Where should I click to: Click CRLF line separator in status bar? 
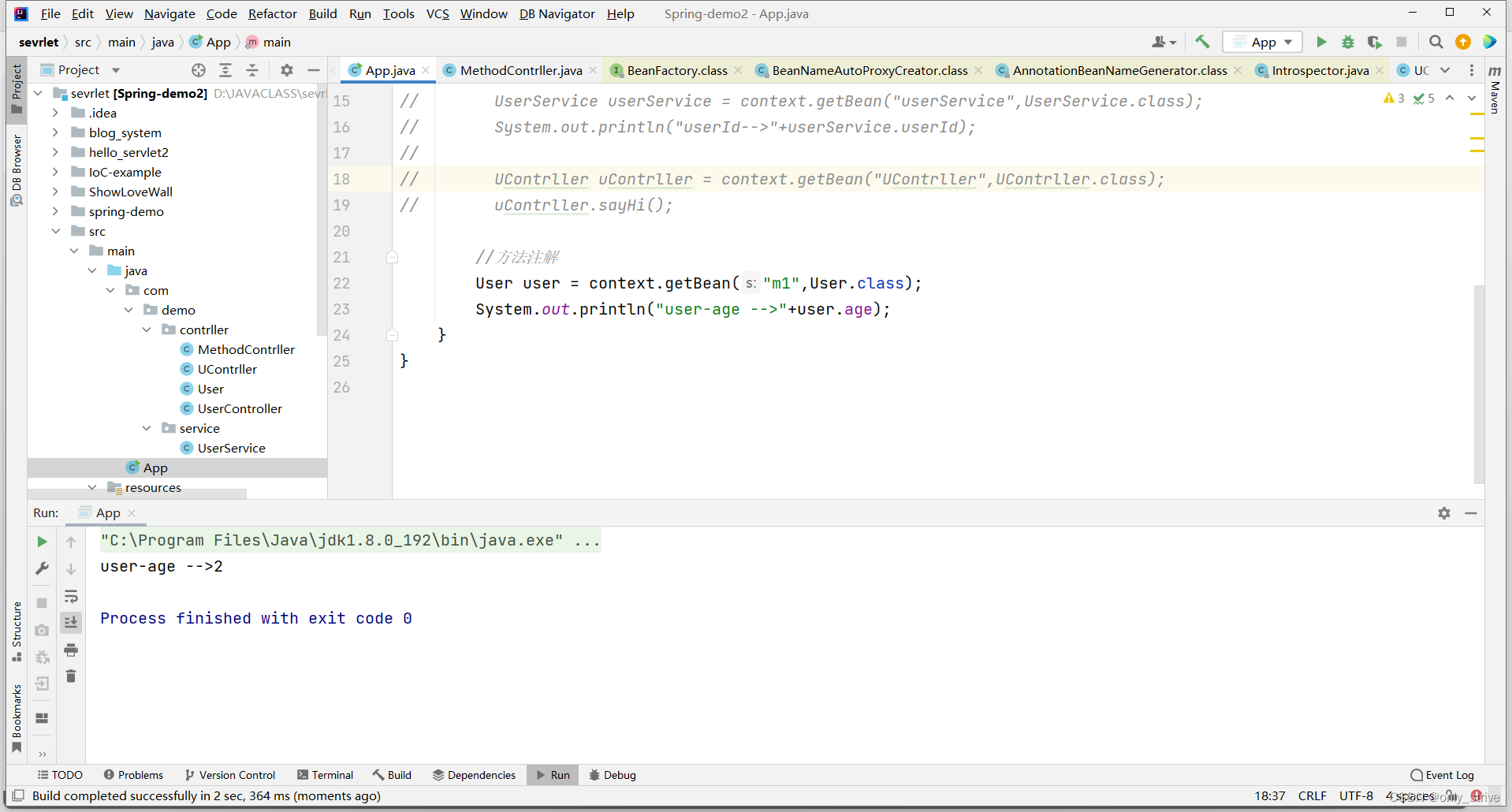pos(1312,796)
